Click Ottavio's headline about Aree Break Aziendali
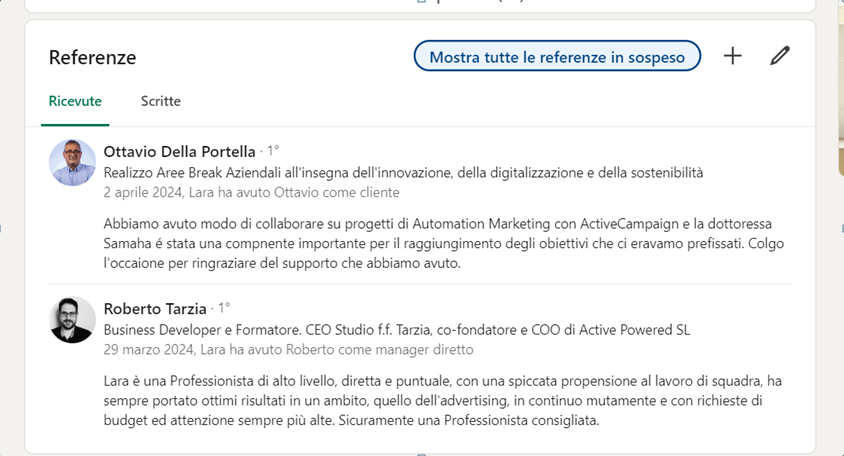Image resolution: width=844 pixels, height=456 pixels. coord(403,172)
